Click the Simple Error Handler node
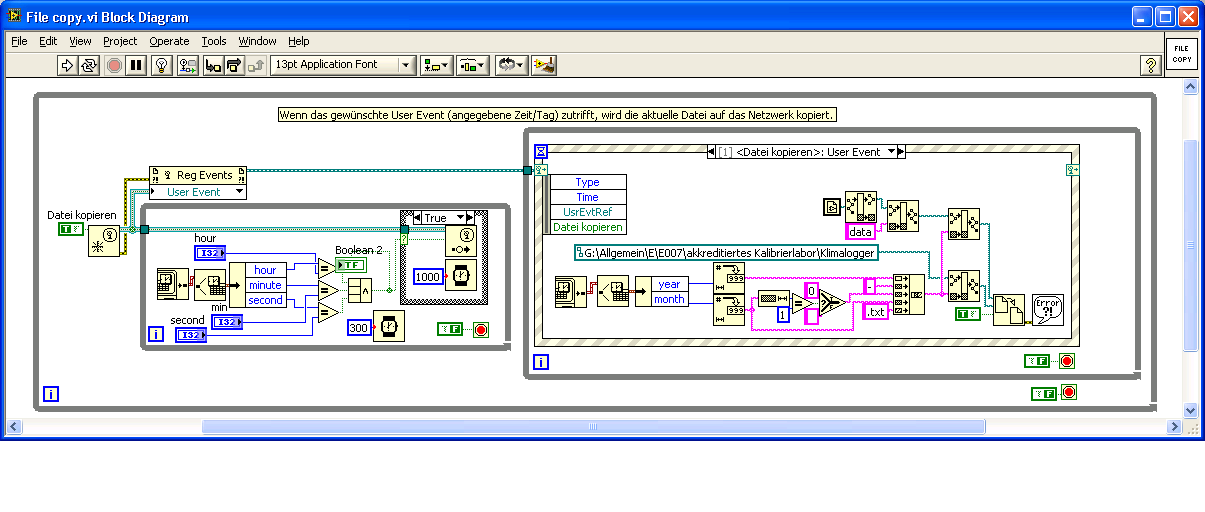The height and width of the screenshot is (512, 1205). 1046,309
